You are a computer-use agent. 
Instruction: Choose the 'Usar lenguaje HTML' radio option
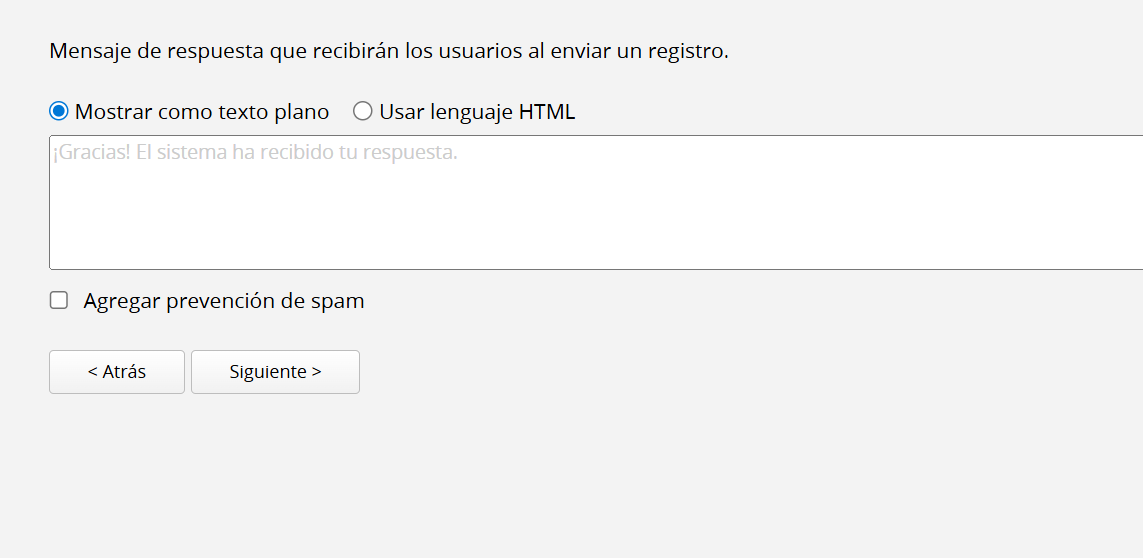click(362, 112)
